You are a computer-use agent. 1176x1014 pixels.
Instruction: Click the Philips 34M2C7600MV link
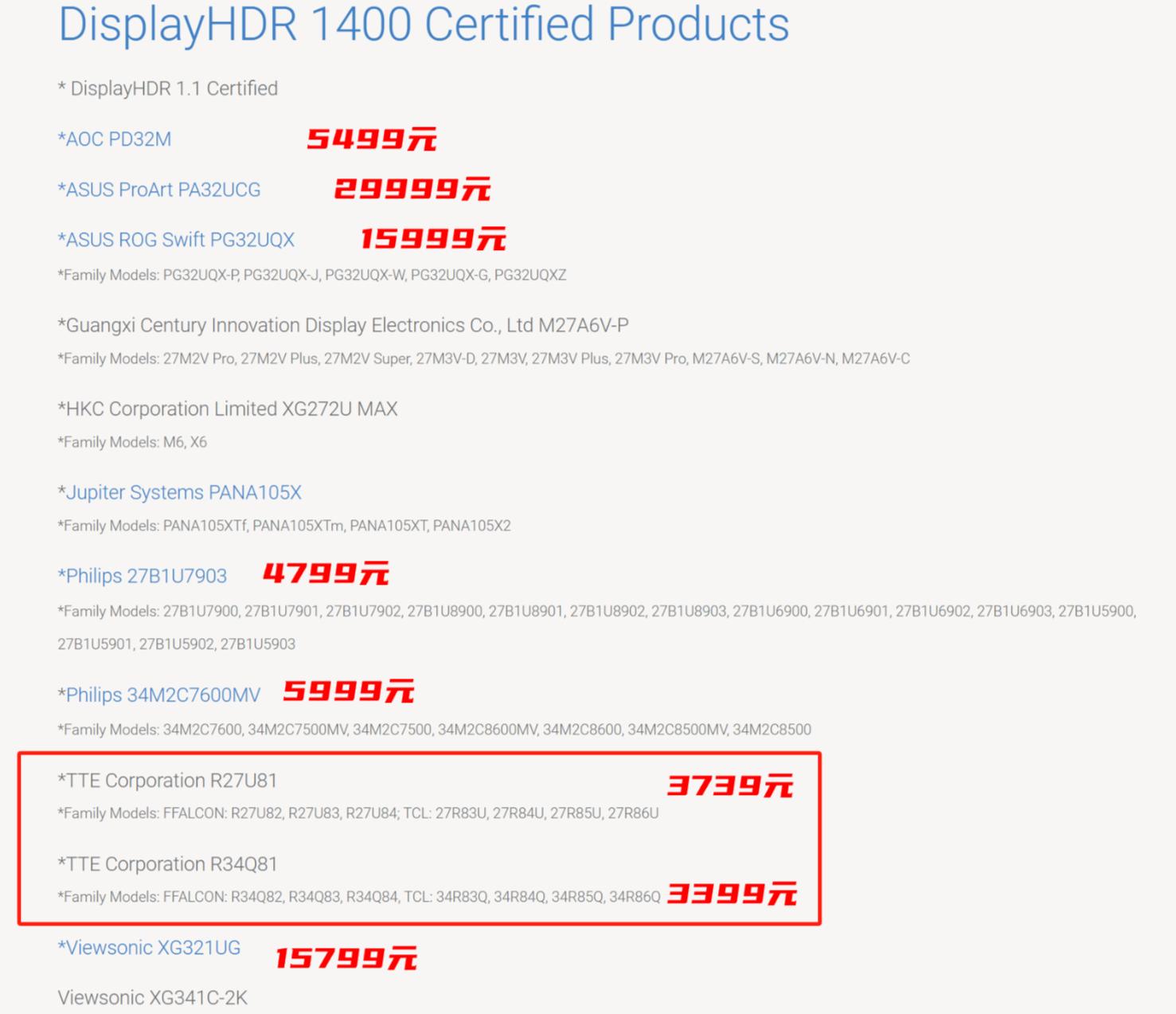pos(159,695)
